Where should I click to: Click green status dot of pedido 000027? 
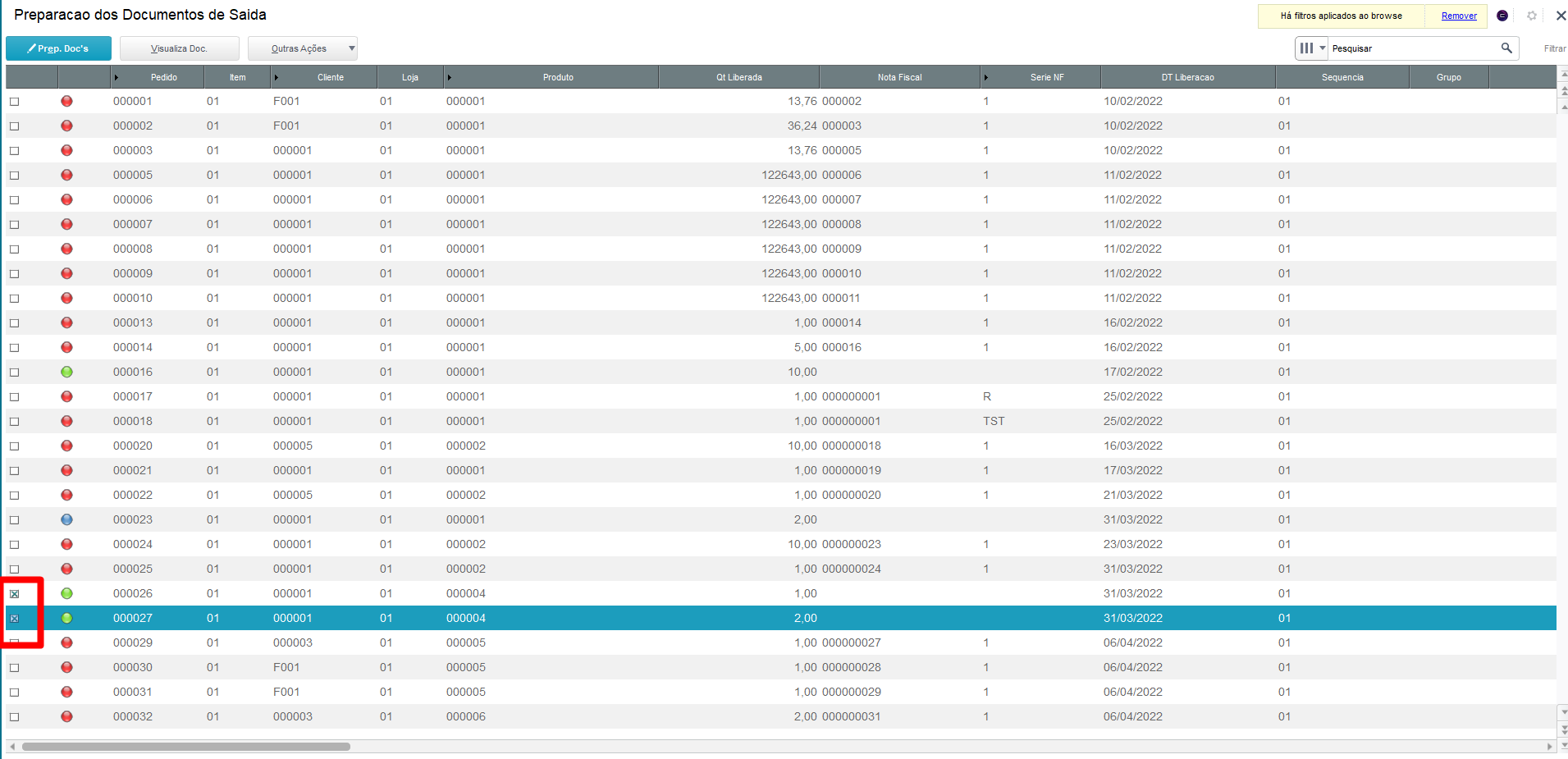[66, 618]
